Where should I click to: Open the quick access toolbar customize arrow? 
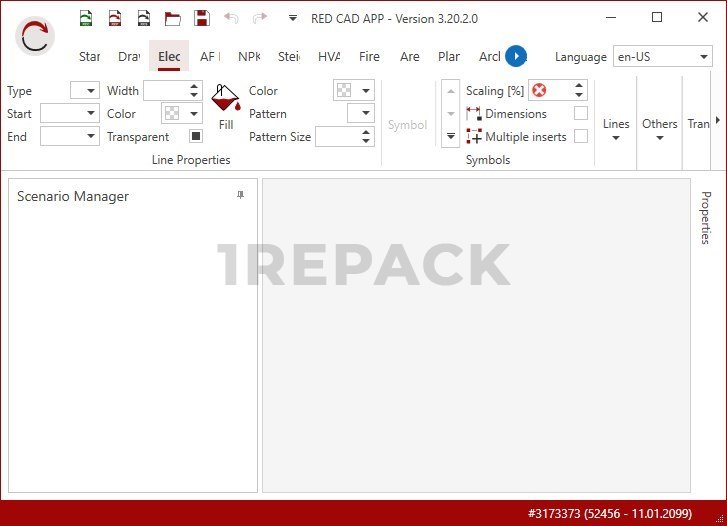[292, 18]
